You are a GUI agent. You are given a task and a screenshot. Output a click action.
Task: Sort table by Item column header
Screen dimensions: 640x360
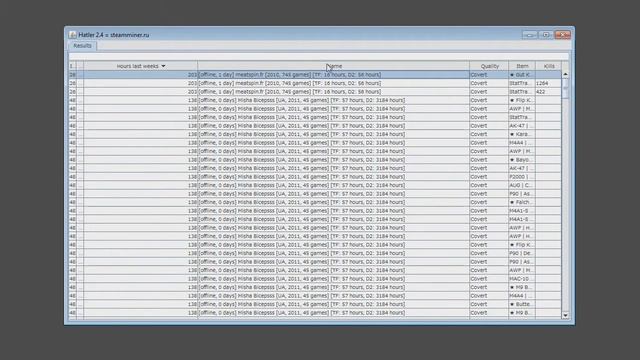[x=522, y=66]
